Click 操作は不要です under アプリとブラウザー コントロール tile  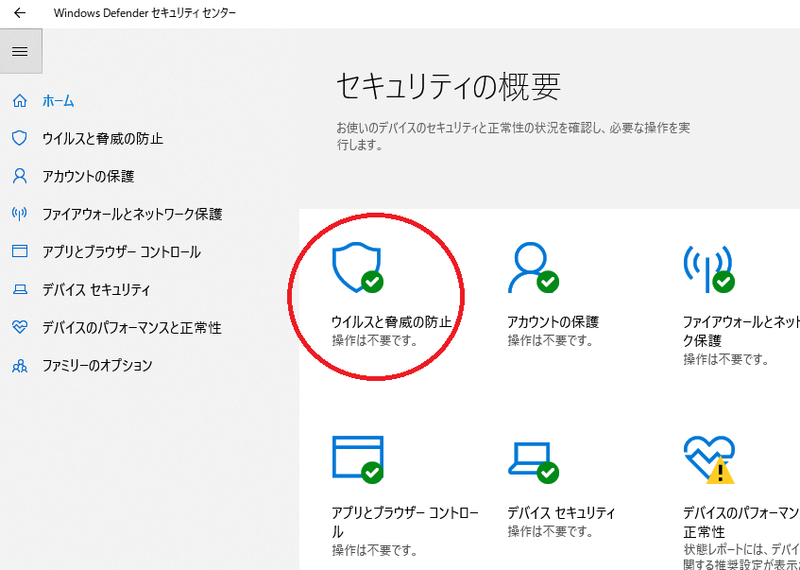(374, 550)
